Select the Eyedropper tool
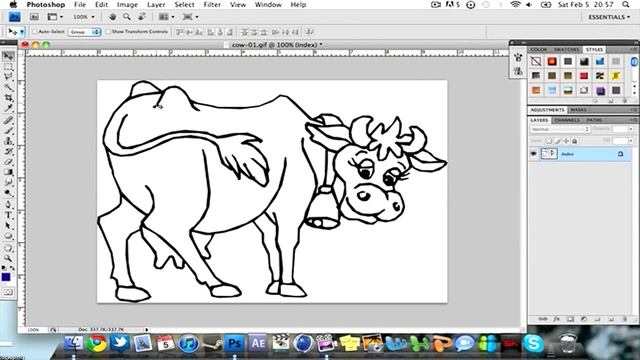The height and width of the screenshot is (360, 640). [x=8, y=108]
